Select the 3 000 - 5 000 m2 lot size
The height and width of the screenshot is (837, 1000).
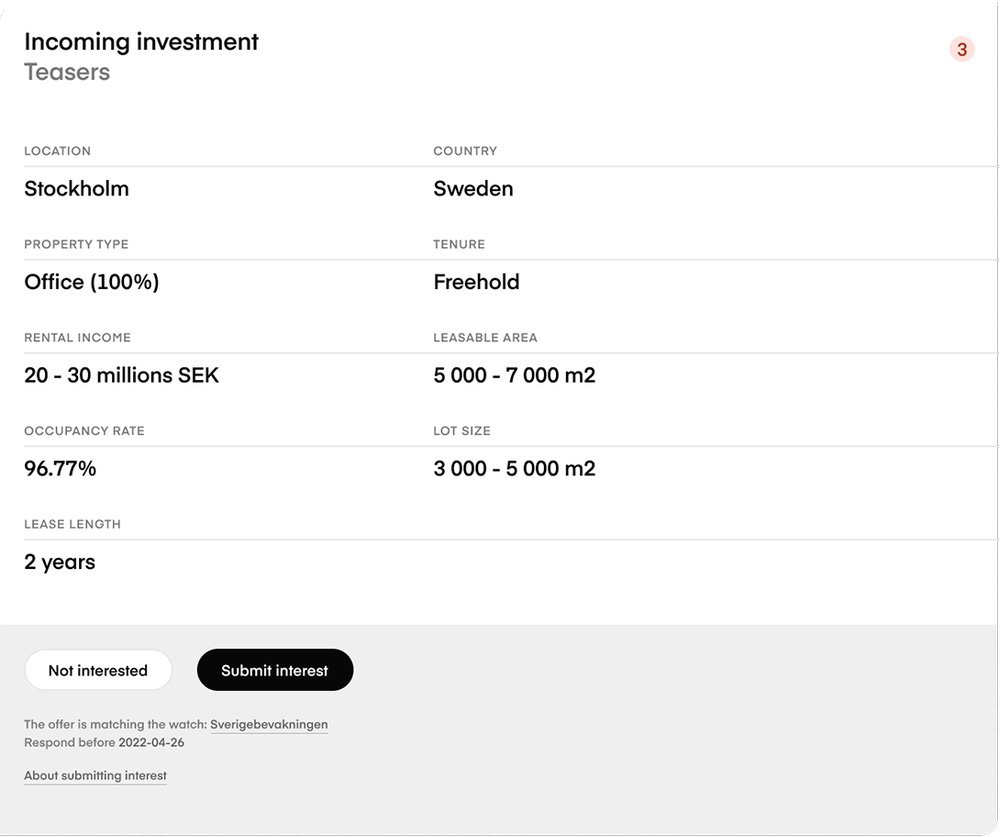pyautogui.click(x=515, y=468)
